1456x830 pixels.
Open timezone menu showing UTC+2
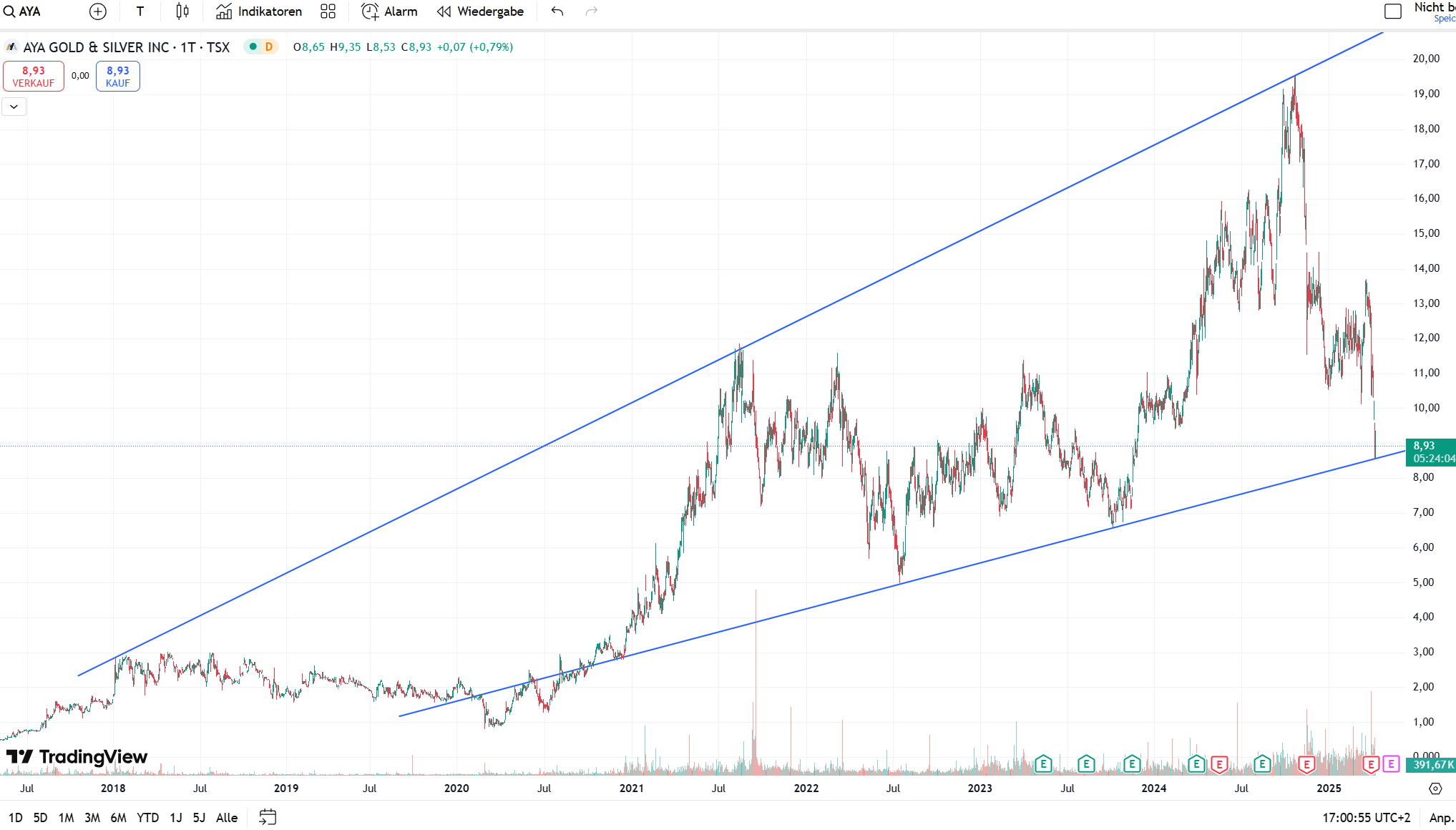pyautogui.click(x=1366, y=817)
